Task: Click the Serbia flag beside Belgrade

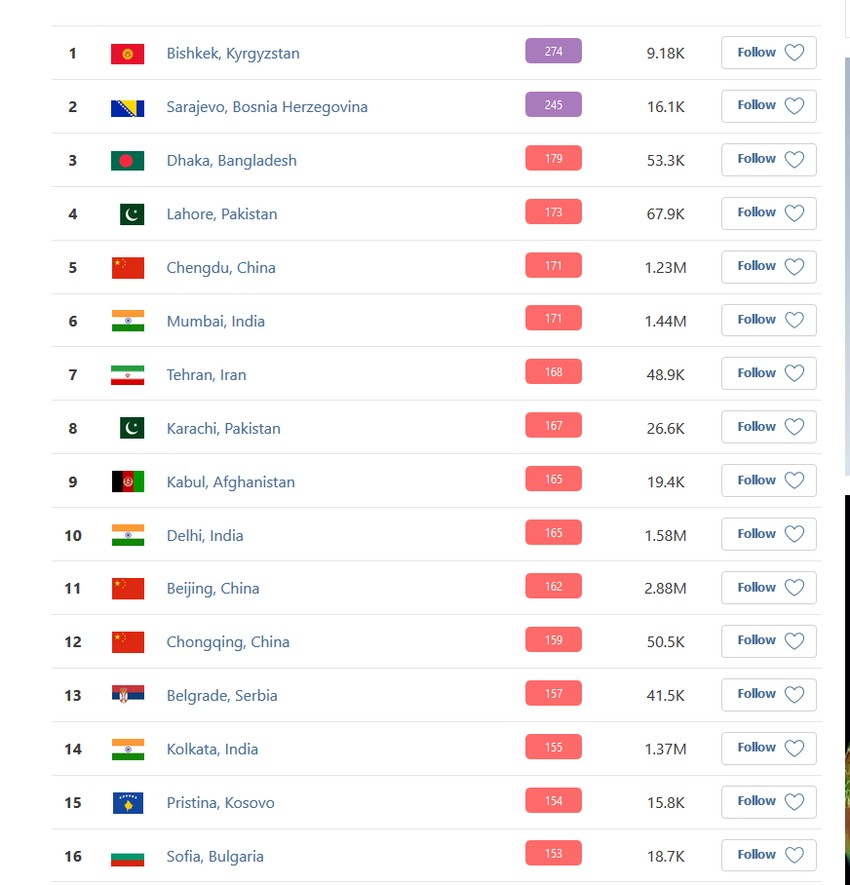Action: point(127,696)
